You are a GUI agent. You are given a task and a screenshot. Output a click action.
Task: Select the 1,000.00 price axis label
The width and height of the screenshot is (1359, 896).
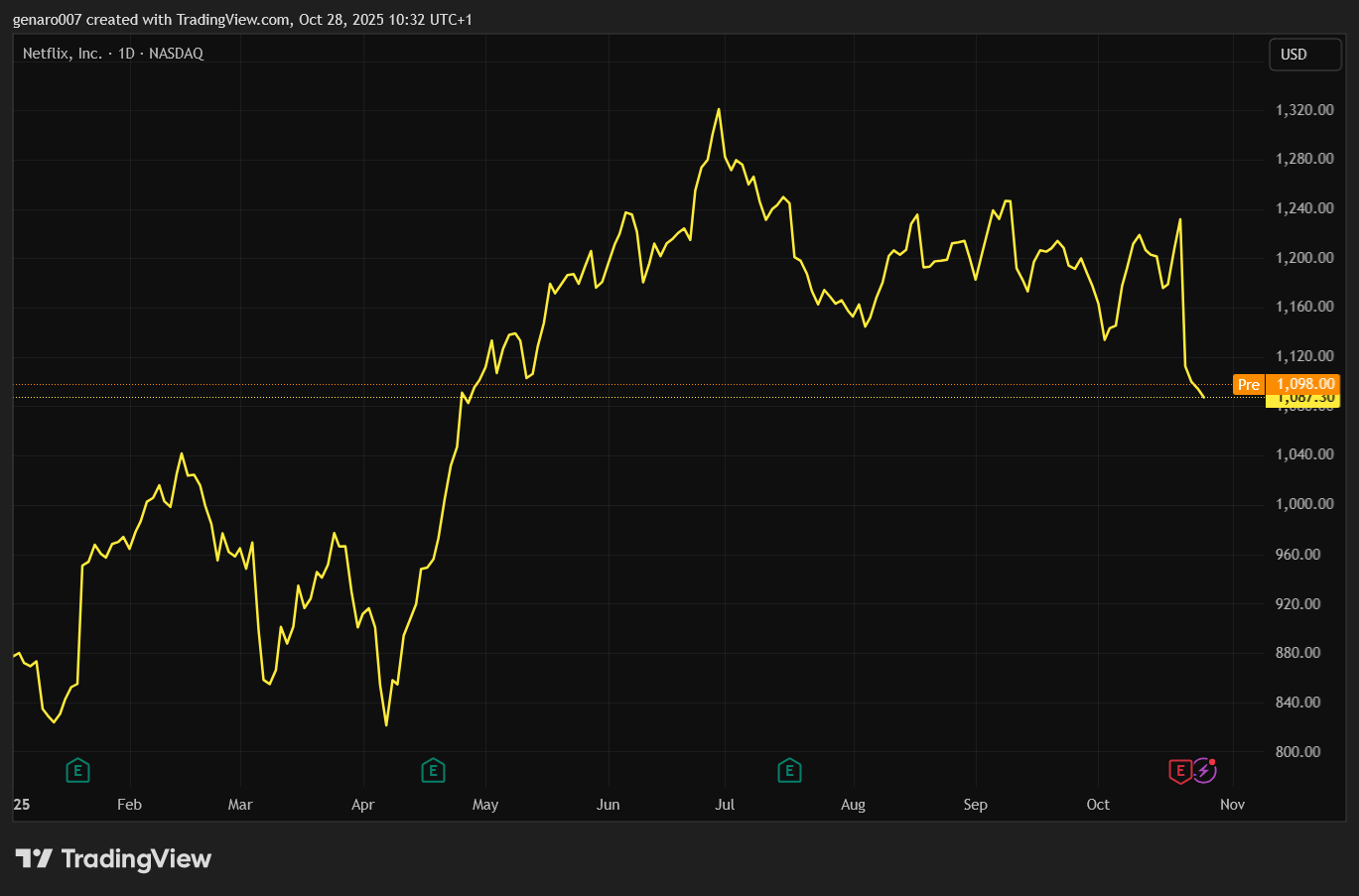(x=1304, y=504)
